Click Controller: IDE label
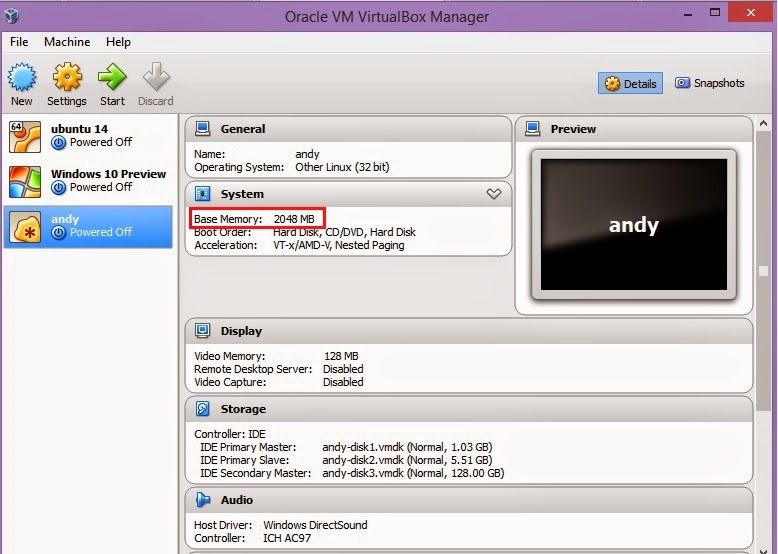 [230, 434]
